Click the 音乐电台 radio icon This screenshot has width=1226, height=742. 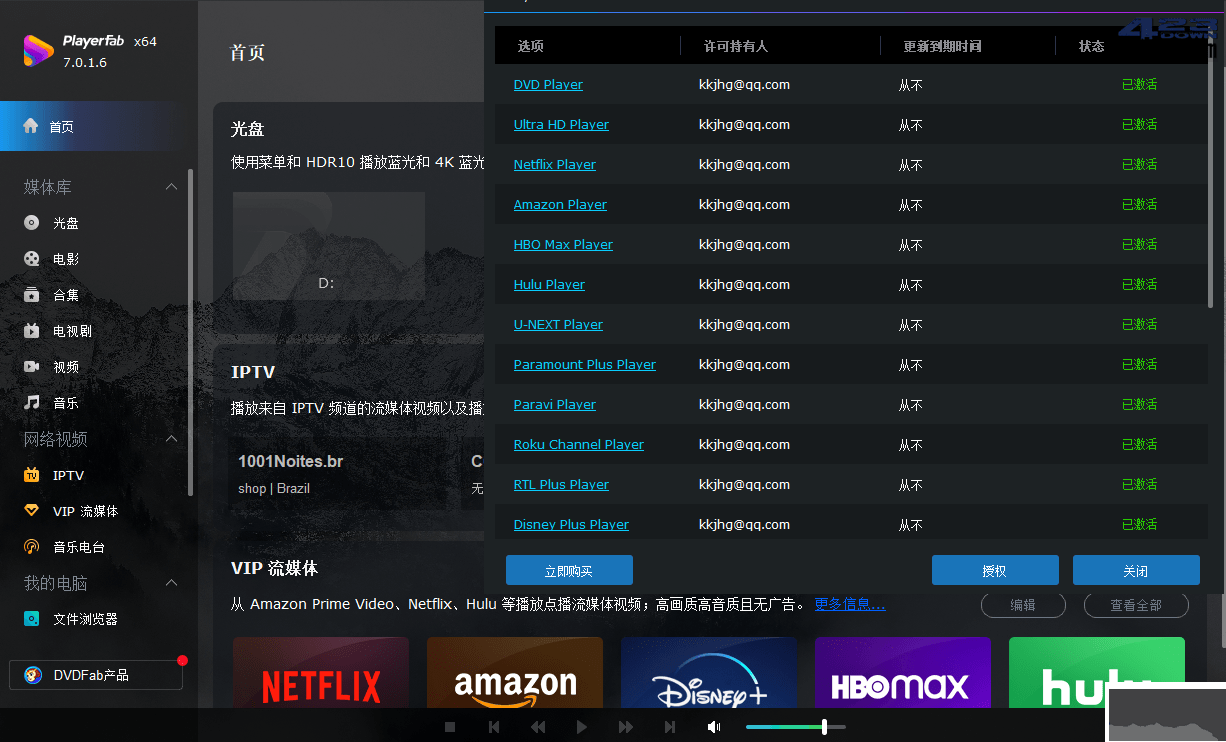32,547
